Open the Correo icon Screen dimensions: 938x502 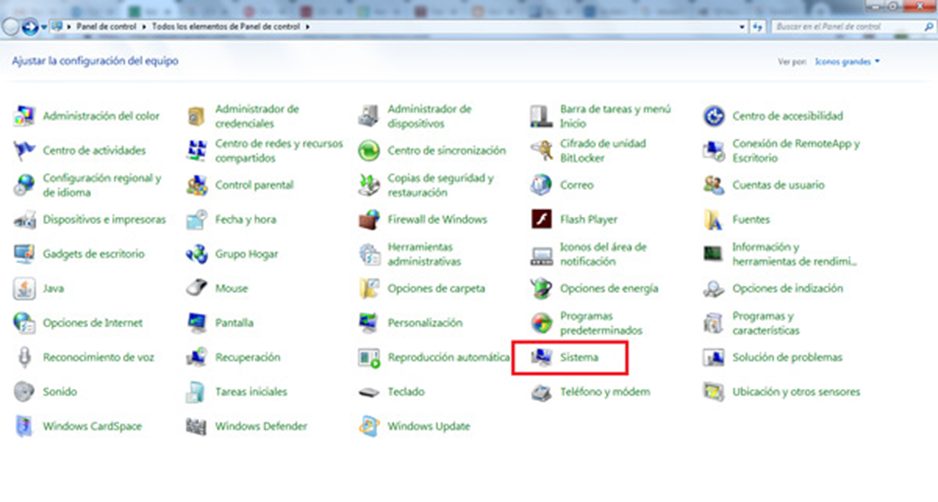click(541, 185)
